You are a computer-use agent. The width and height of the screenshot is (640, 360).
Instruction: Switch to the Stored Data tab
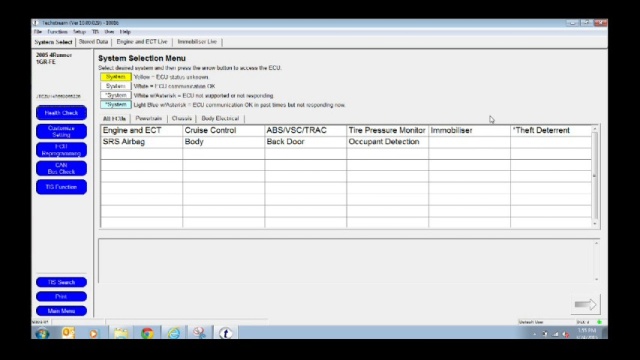(93, 42)
